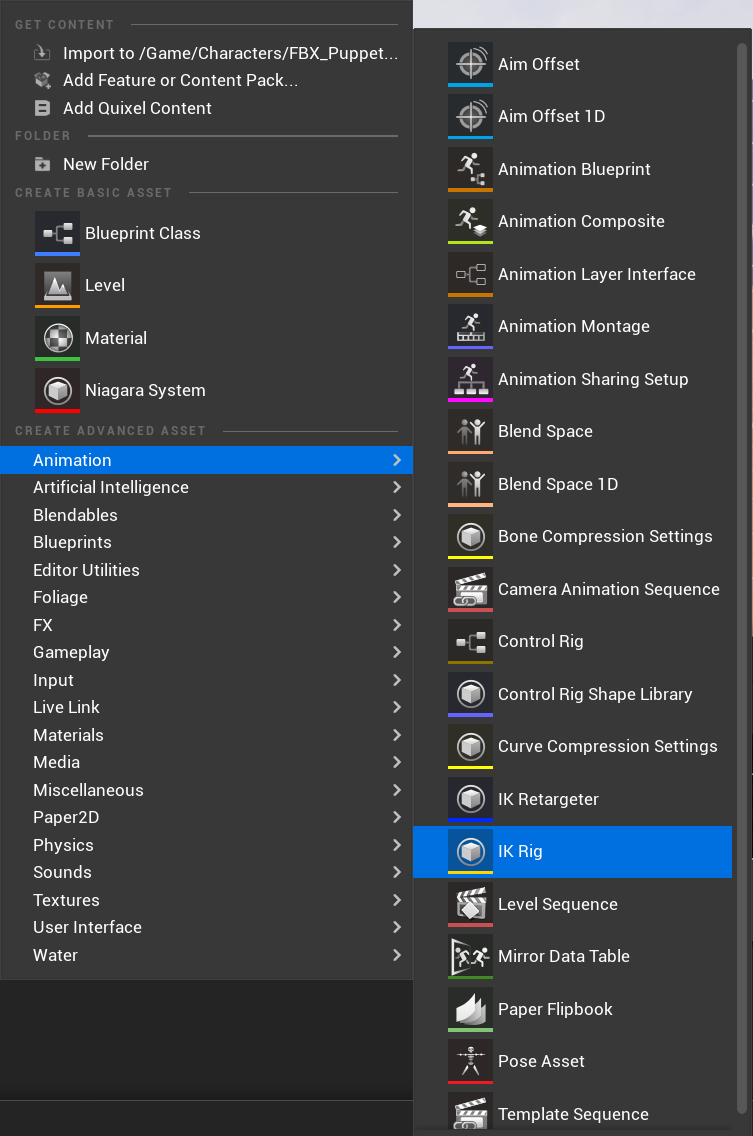Click the Level Sequence clapperboard icon
The image size is (753, 1136).
470,903
